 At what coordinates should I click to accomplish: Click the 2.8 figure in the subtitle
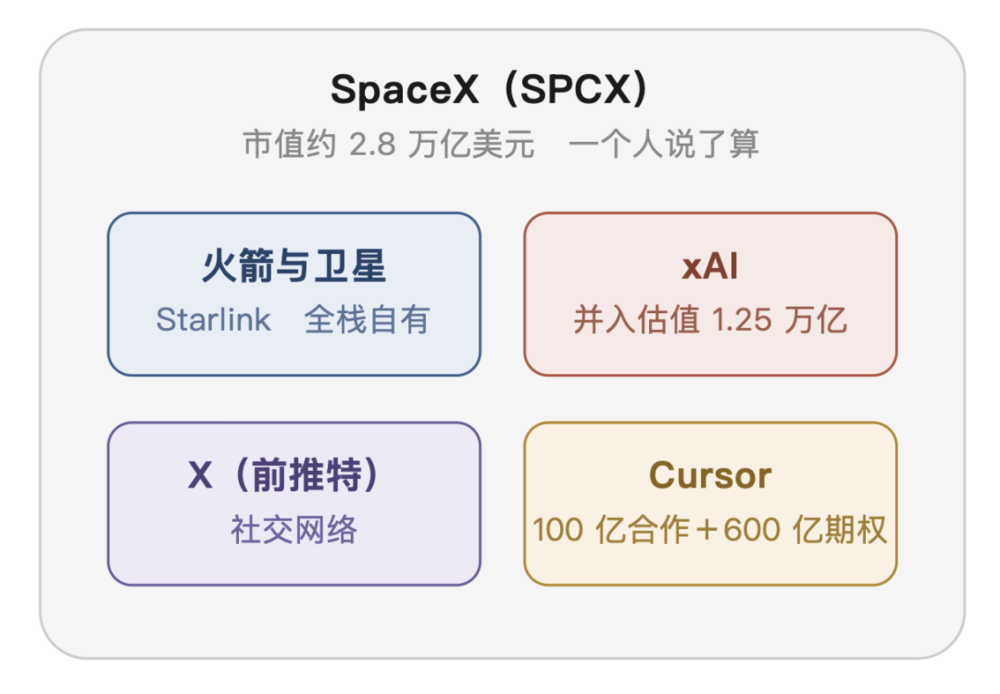[372, 144]
